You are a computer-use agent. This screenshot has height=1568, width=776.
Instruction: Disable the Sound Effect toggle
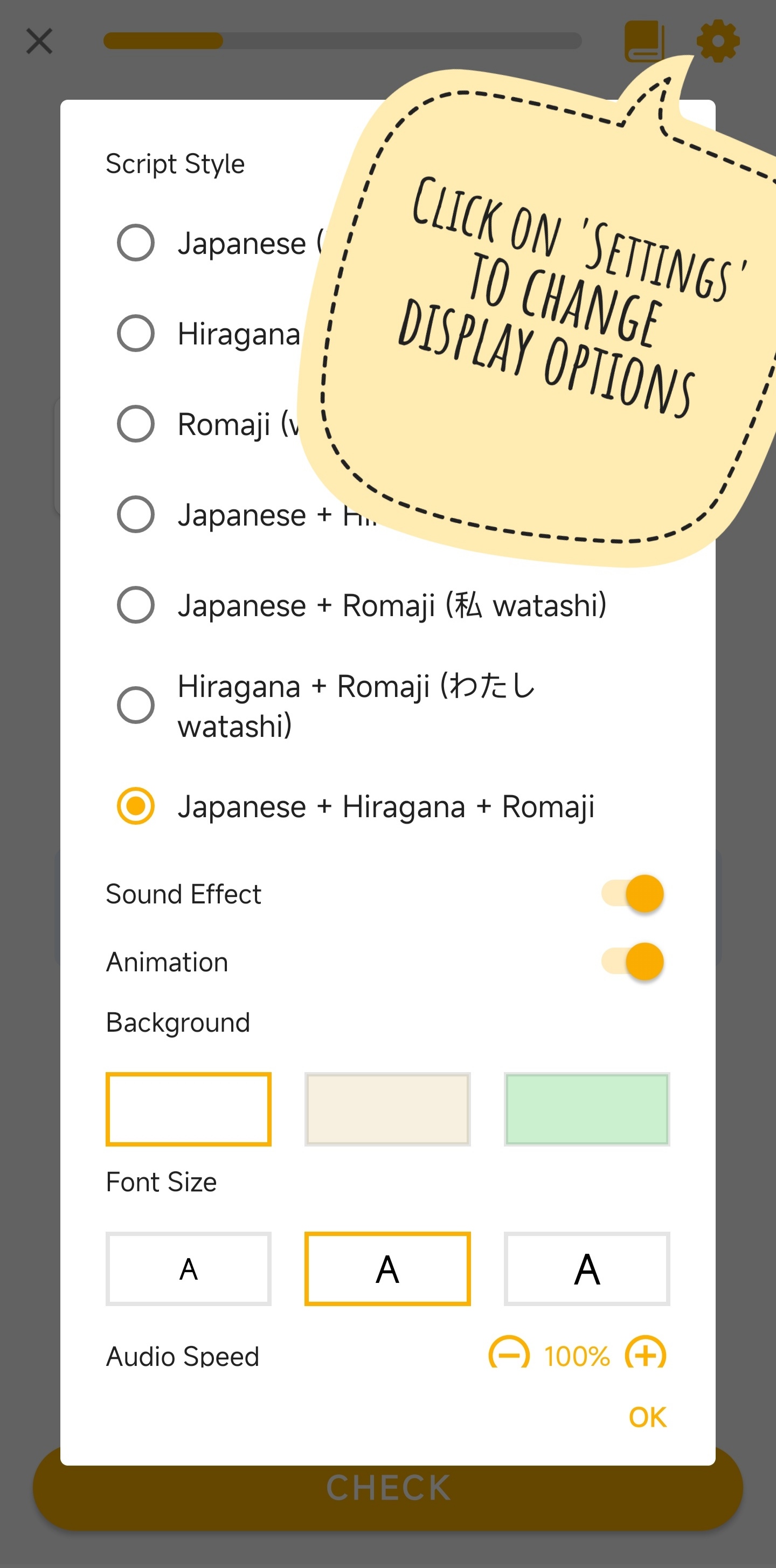633,894
